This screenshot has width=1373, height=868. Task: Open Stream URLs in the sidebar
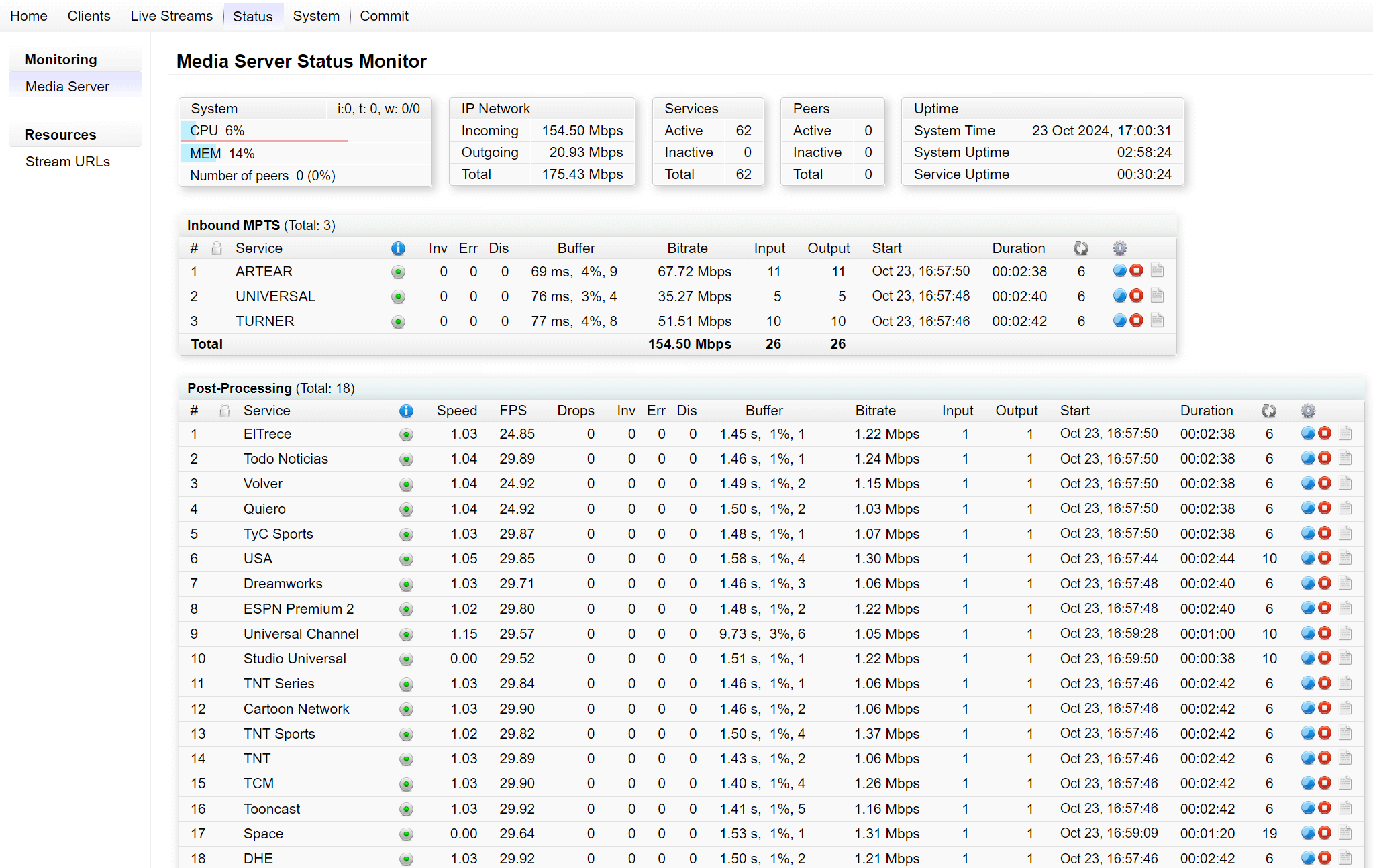tap(68, 162)
